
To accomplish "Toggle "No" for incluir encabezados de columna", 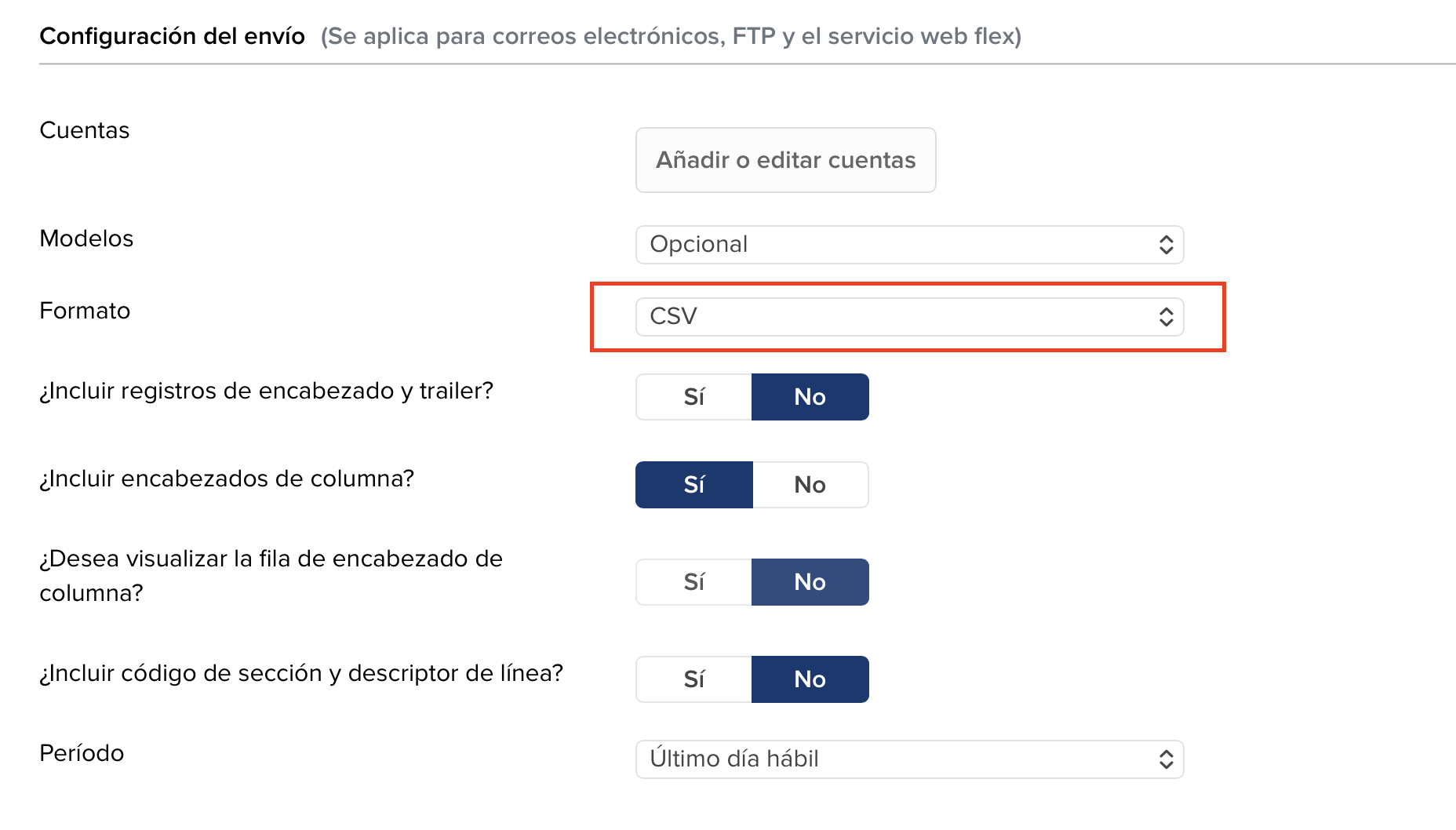I will tap(810, 484).
